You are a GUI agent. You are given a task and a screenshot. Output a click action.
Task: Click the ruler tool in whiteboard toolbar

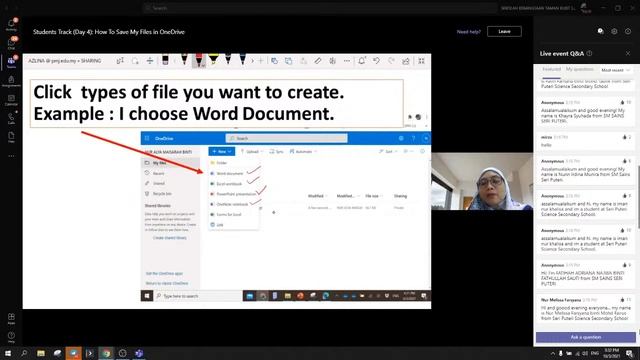tap(318, 61)
